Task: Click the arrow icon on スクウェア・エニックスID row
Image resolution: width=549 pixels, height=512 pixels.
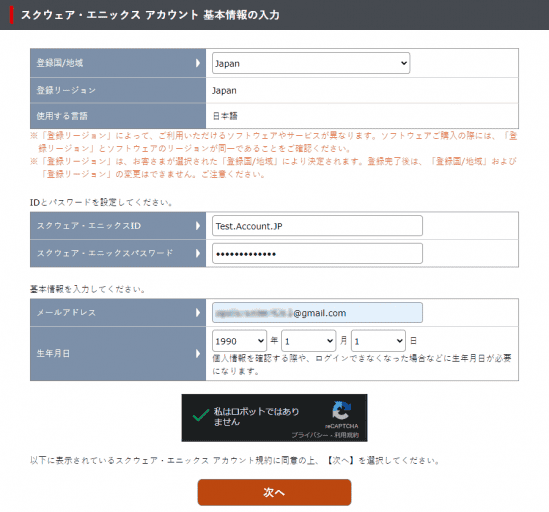Action: 198,226
